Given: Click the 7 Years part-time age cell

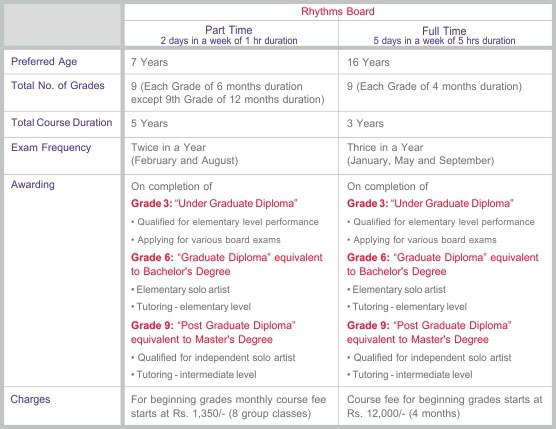Looking at the screenshot, I should (x=149, y=62).
